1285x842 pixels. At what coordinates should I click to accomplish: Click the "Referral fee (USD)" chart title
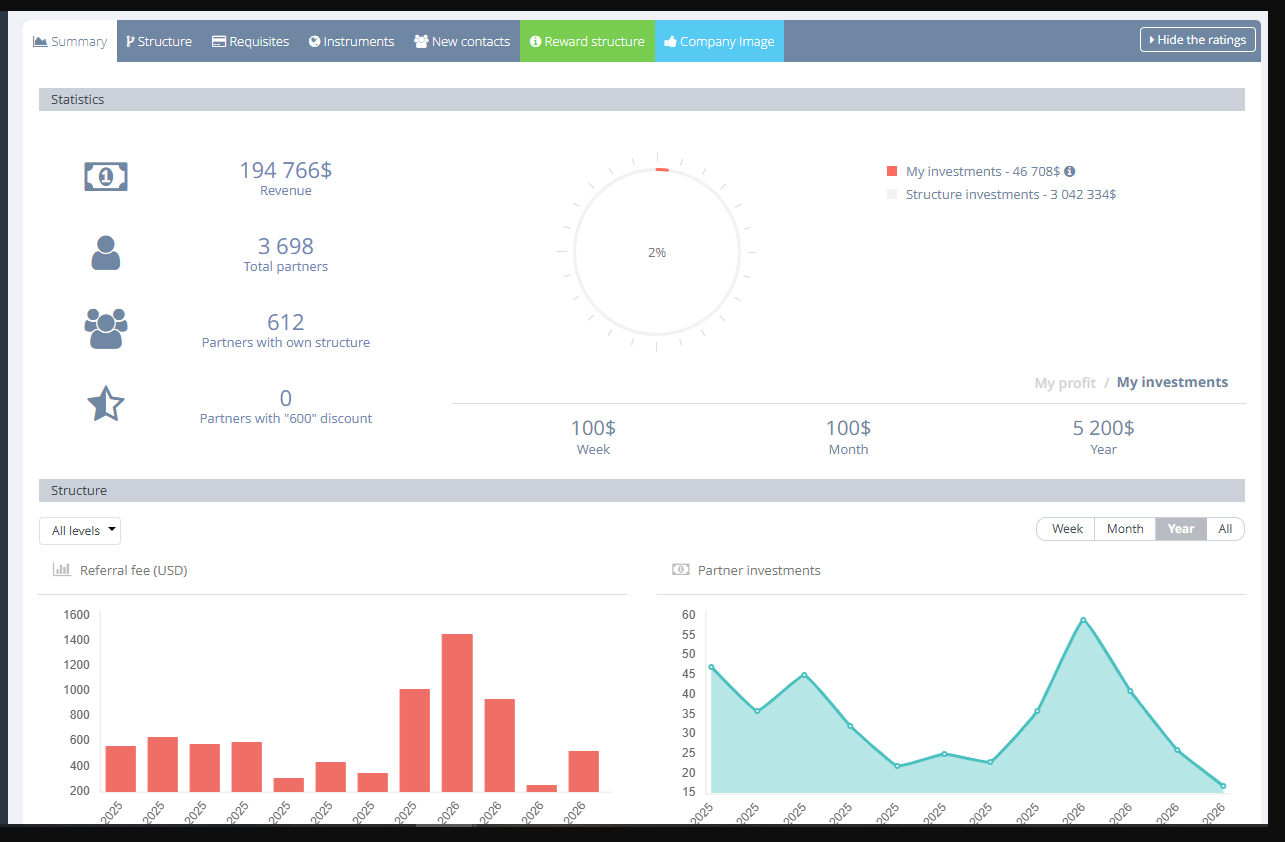tap(134, 571)
